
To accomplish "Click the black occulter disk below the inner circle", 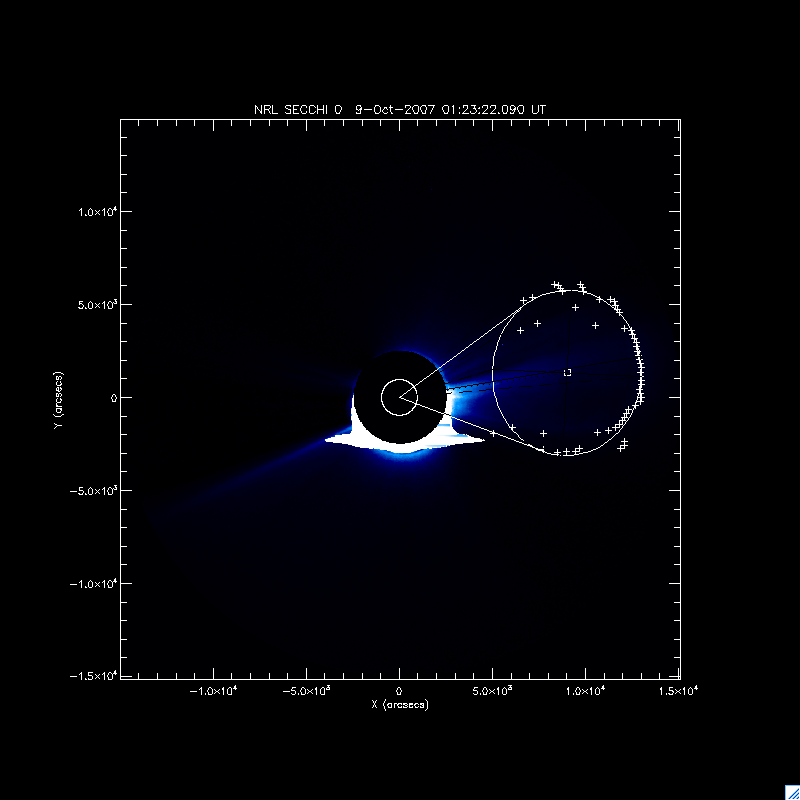I will coord(400,430).
